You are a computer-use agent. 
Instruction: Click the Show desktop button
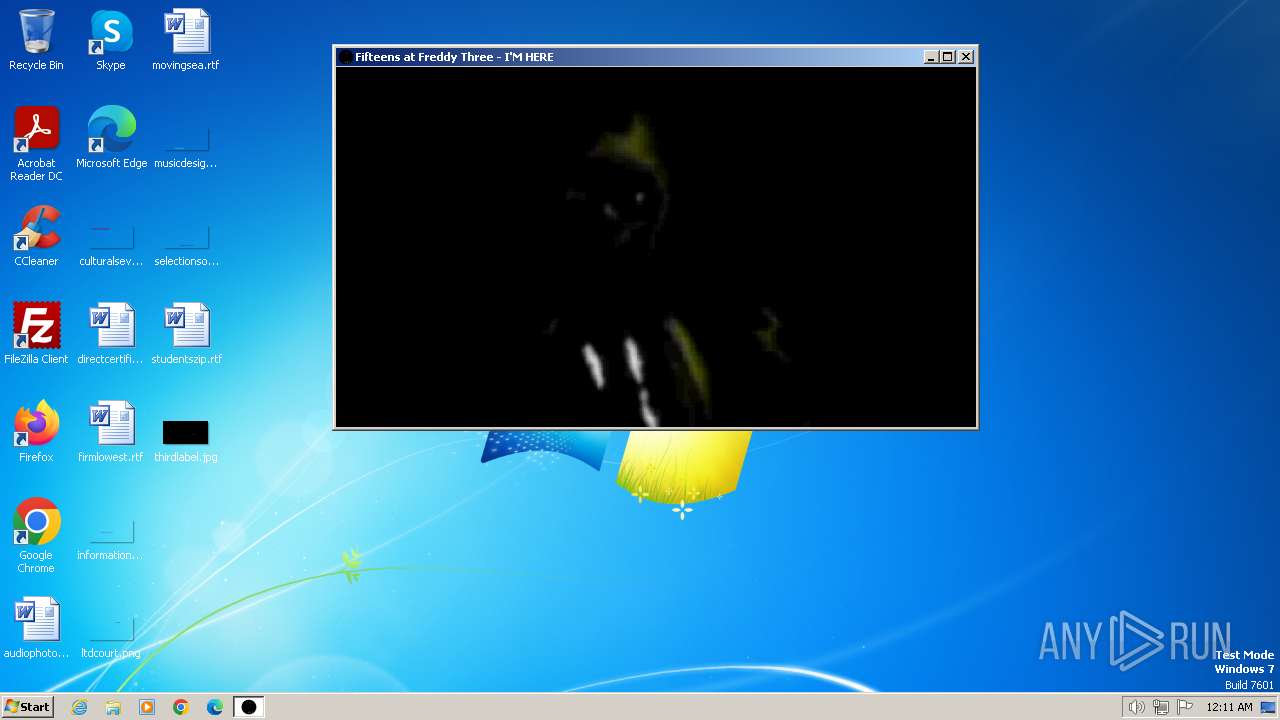(1268, 707)
